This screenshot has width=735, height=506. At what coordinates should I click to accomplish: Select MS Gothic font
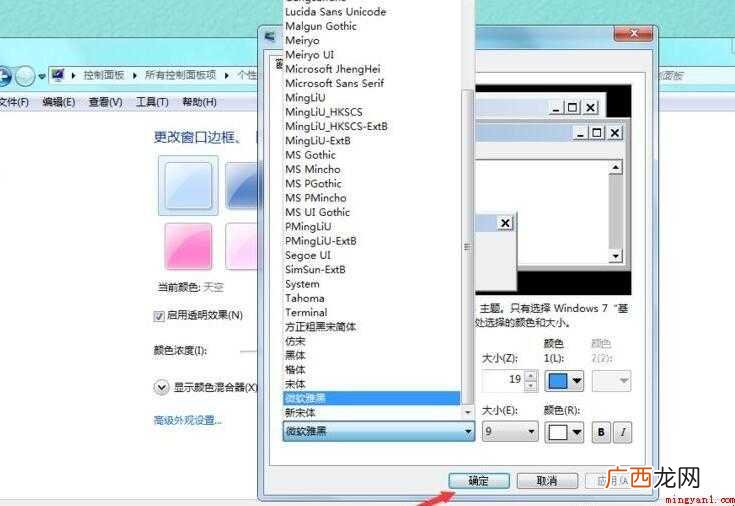(310, 155)
